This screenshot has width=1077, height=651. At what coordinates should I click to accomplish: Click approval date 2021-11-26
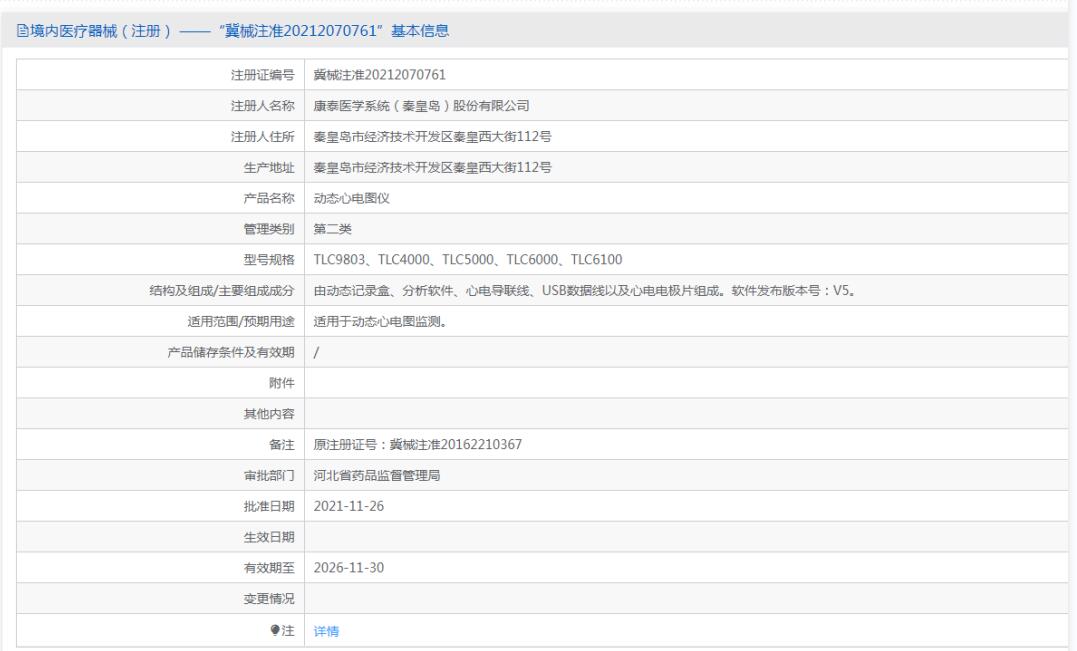point(349,506)
